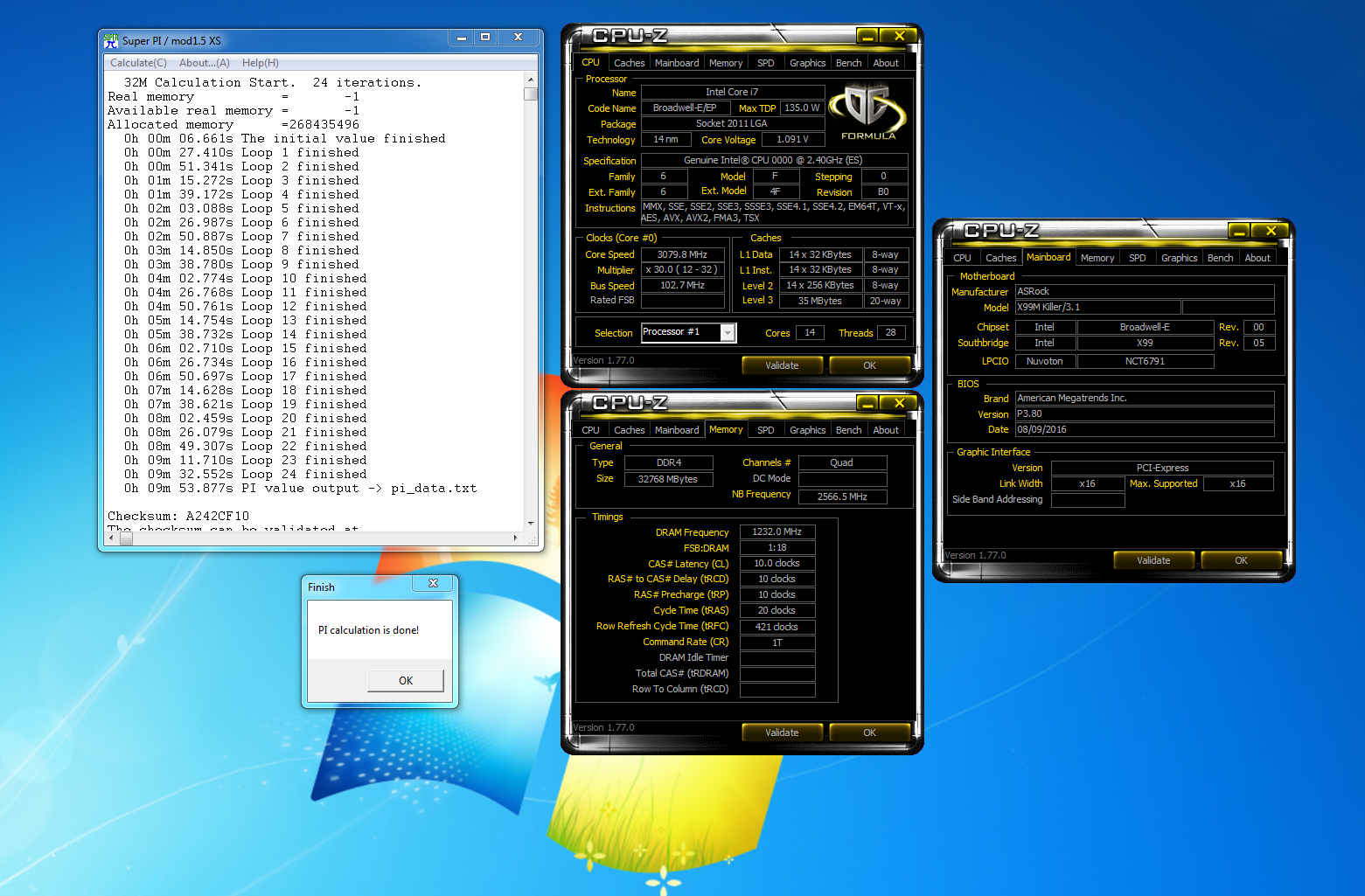The width and height of the screenshot is (1365, 896).
Task: Click the Core Voltage value 1.091 V
Action: click(792, 140)
